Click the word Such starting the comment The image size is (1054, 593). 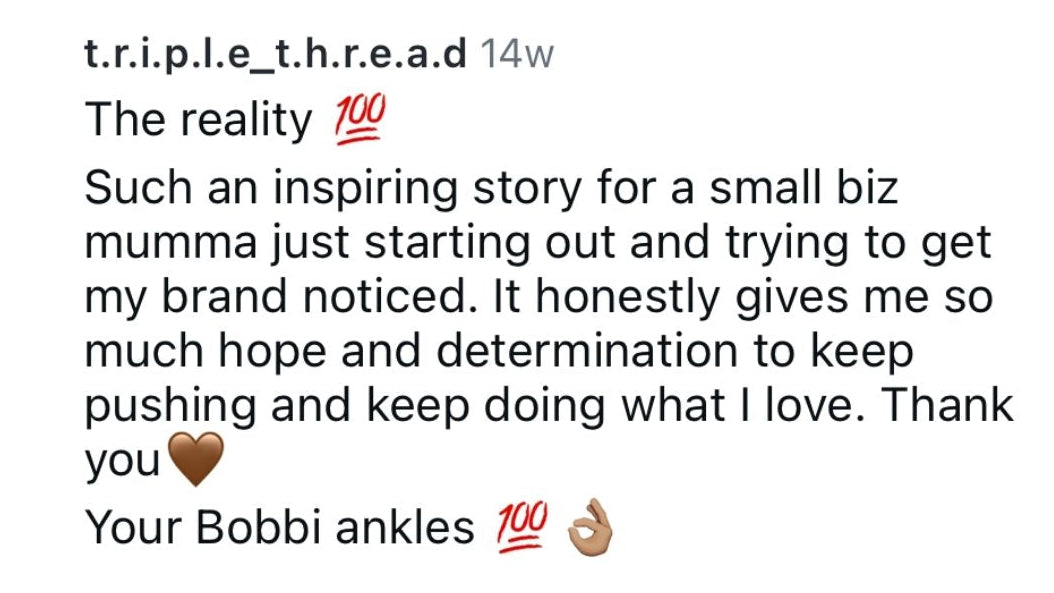click(x=138, y=188)
